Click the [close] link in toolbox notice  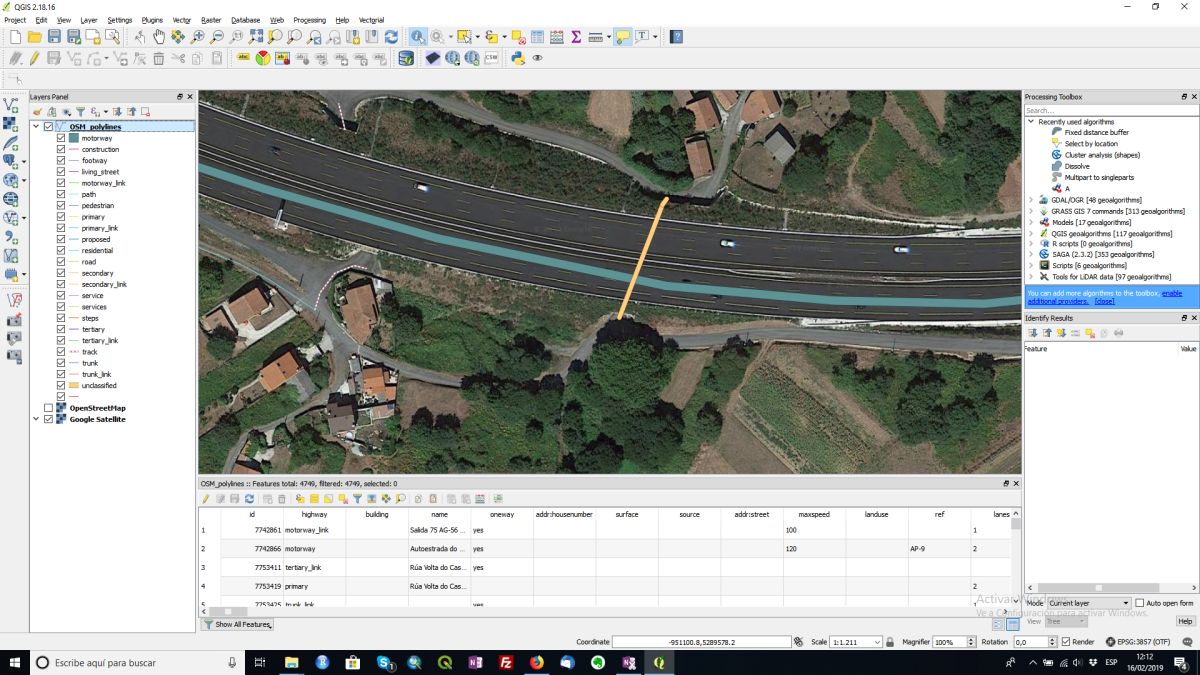point(1104,301)
